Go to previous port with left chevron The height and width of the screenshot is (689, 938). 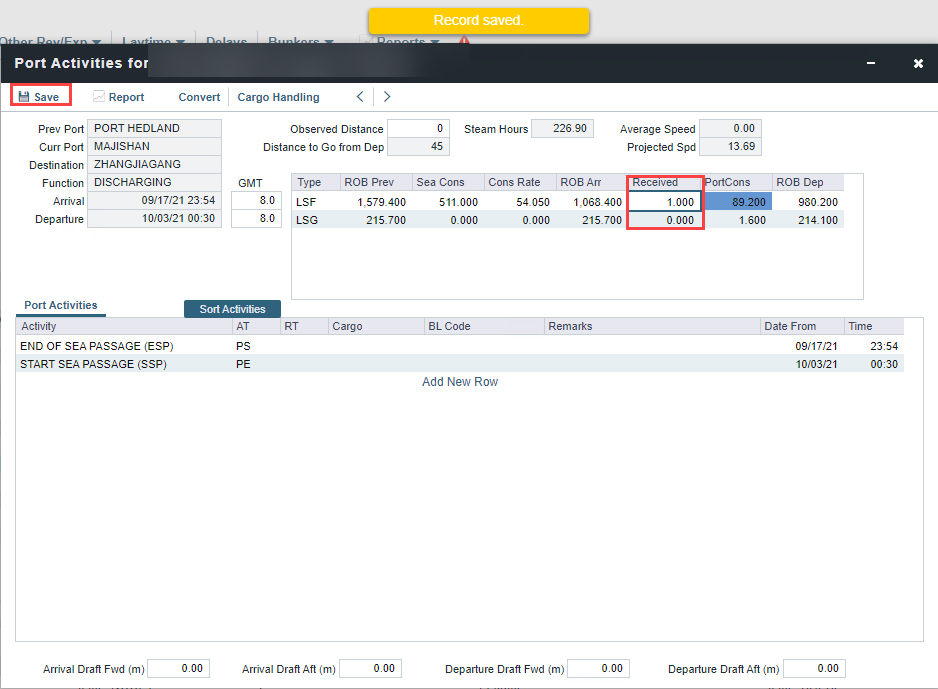[361, 97]
